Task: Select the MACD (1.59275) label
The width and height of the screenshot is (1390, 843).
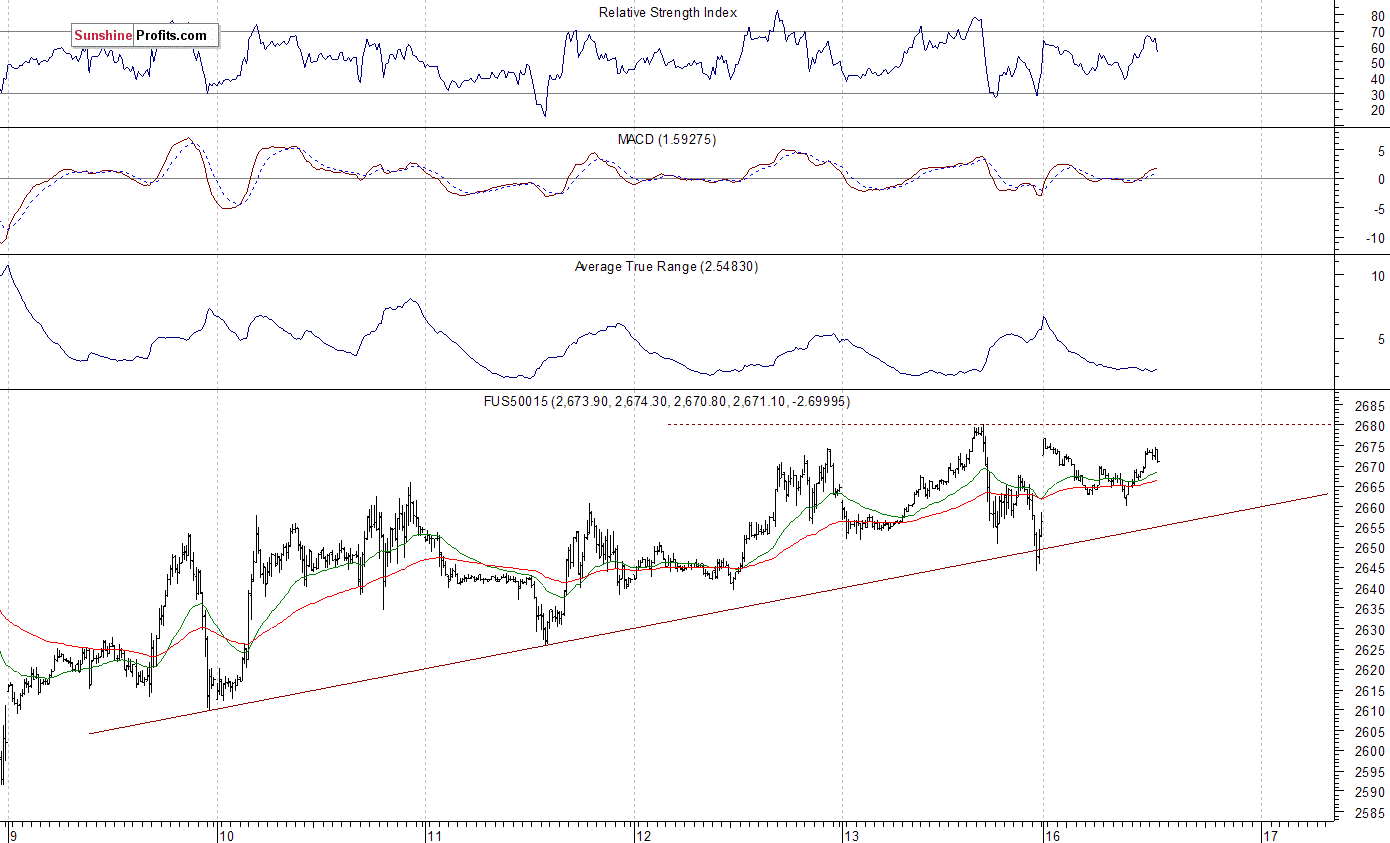Action: coord(667,140)
